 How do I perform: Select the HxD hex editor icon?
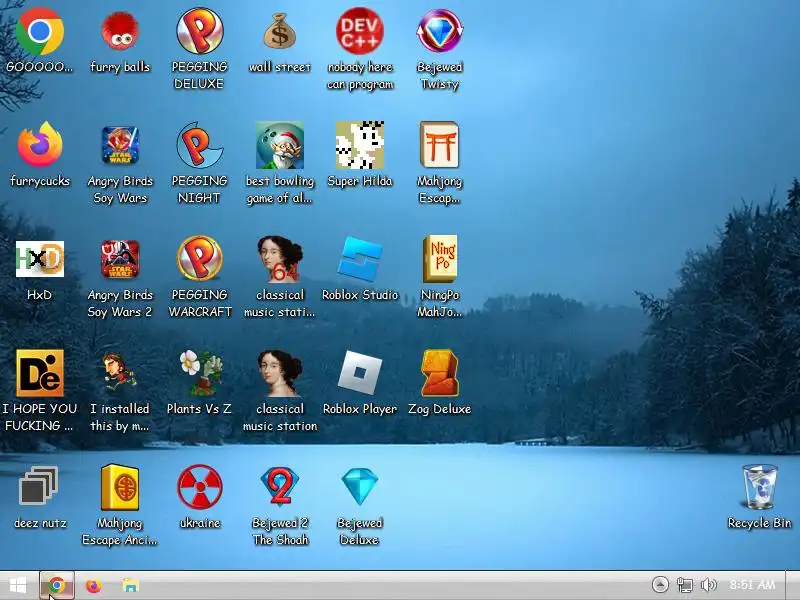click(x=40, y=259)
